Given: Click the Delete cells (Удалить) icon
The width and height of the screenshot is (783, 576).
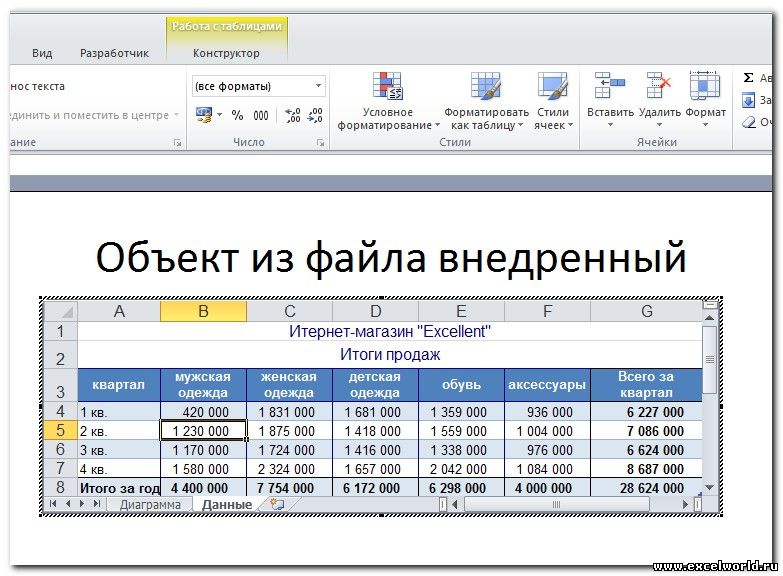Looking at the screenshot, I should tap(659, 85).
